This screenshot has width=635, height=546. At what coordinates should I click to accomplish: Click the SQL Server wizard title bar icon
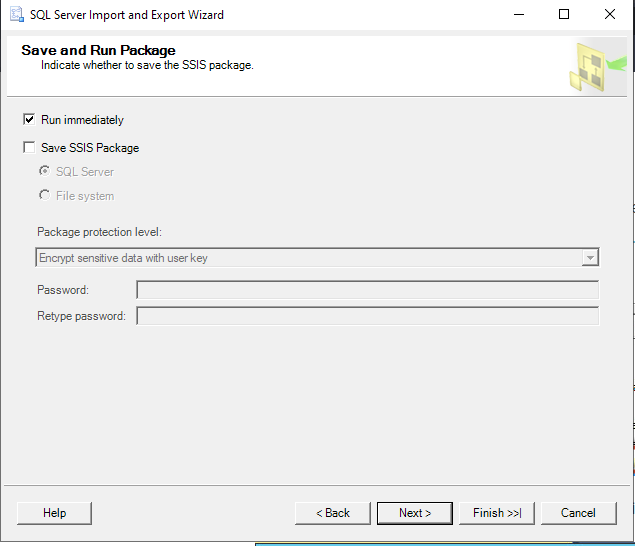17,14
